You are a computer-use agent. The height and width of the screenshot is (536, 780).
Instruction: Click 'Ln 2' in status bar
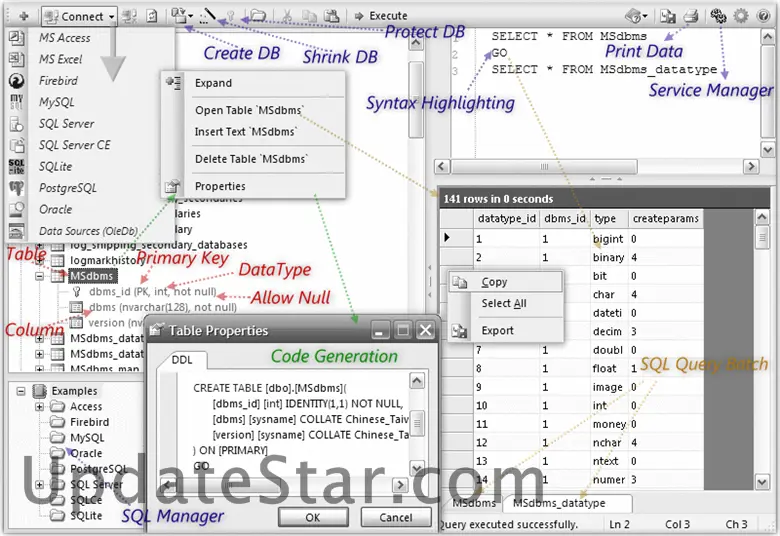coord(619,525)
